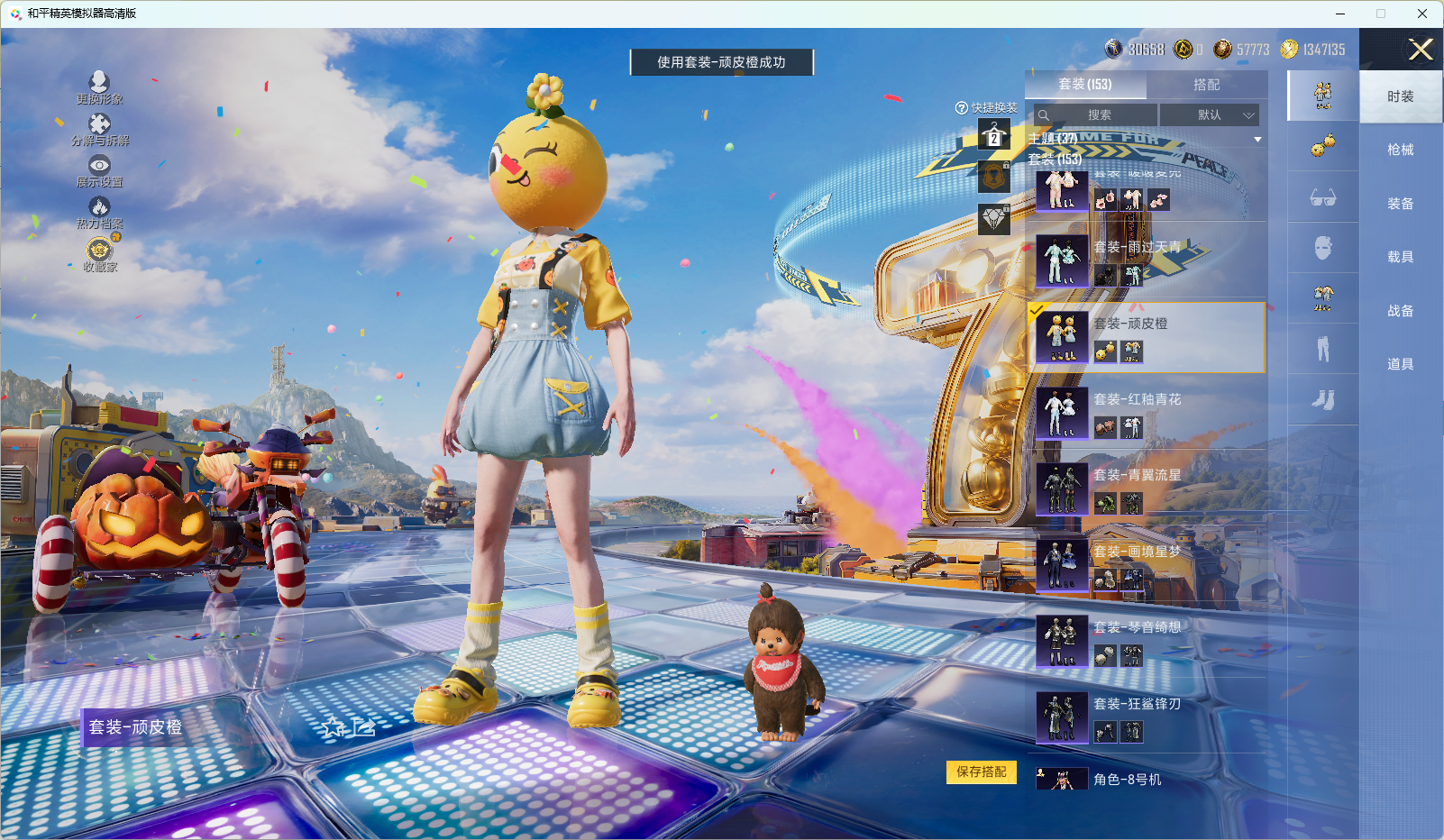
Task: Select the outfit sets sidebar icon
Action: (1323, 96)
